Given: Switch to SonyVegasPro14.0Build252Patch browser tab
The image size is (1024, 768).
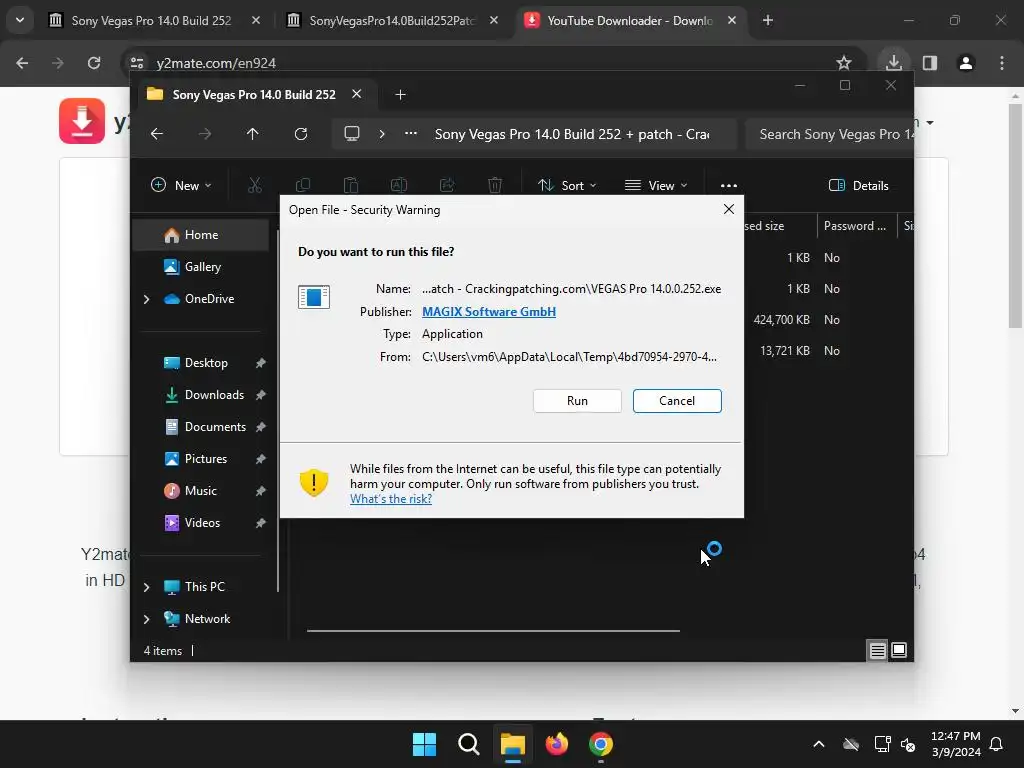Looking at the screenshot, I should click(x=392, y=21).
